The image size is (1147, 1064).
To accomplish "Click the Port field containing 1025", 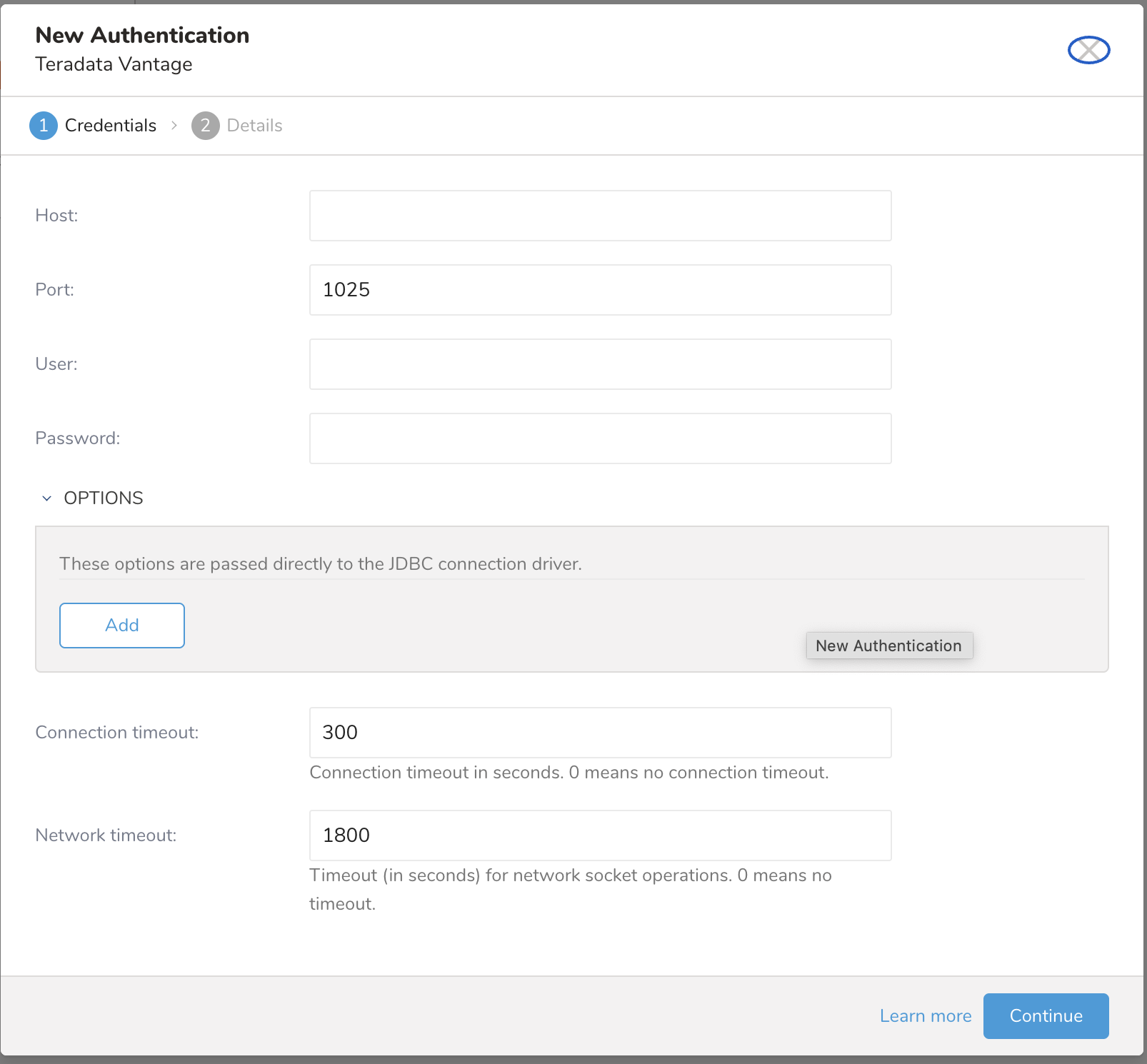I will (x=600, y=290).
